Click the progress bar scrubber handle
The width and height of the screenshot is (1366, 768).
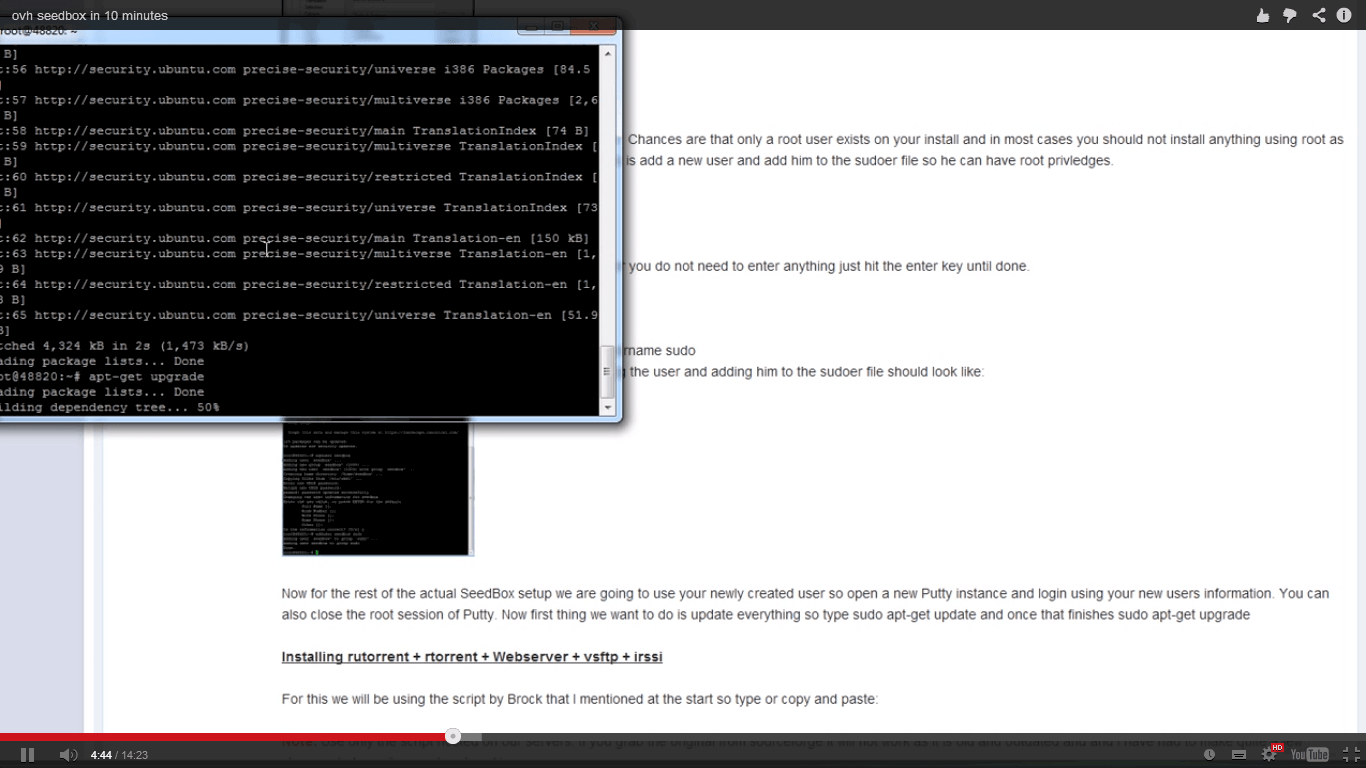(453, 737)
